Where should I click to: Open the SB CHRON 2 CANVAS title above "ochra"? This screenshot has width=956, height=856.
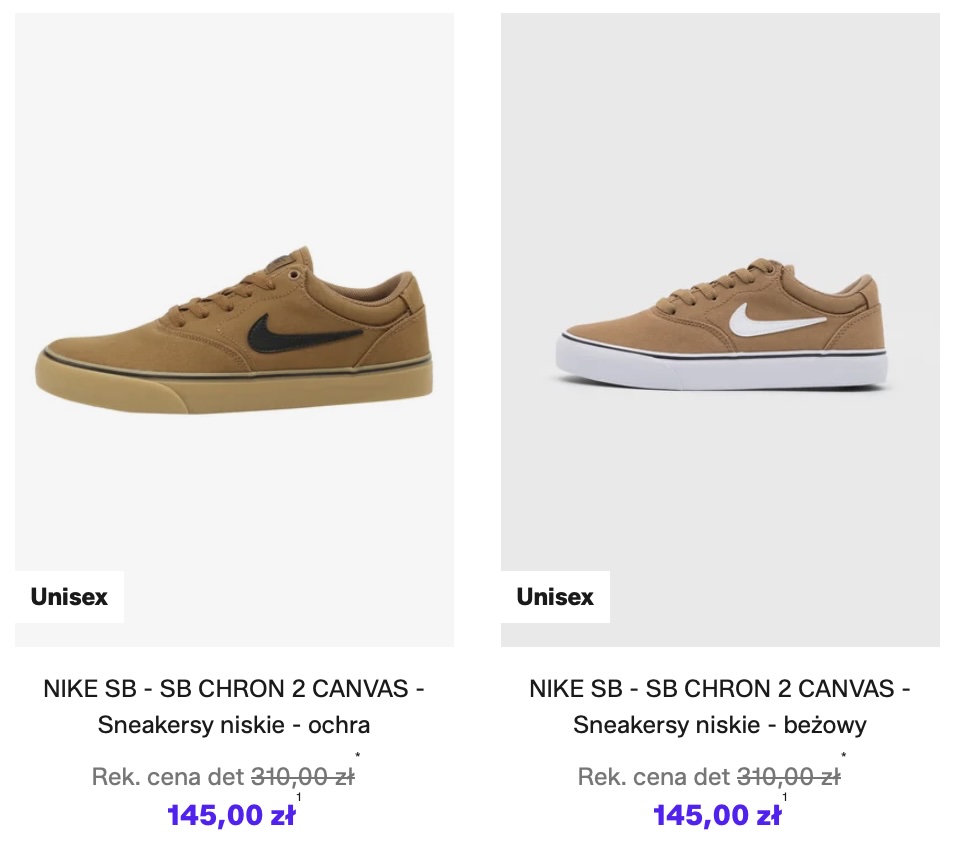pyautogui.click(x=234, y=689)
